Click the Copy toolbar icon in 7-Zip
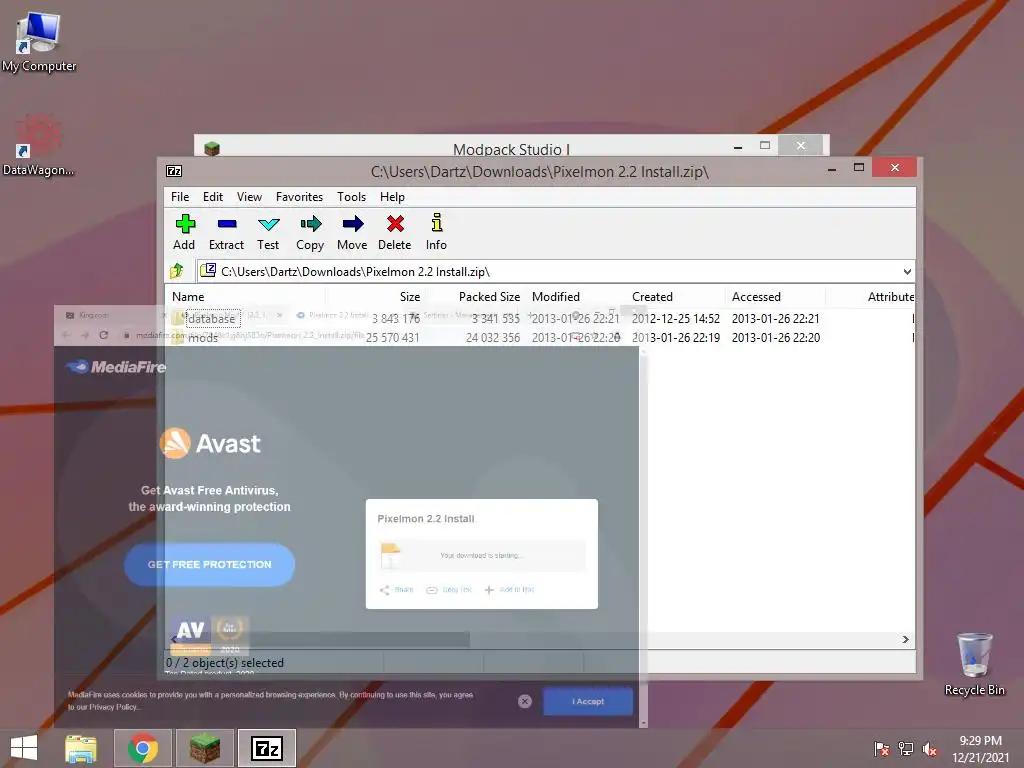The image size is (1024, 768). (310, 232)
